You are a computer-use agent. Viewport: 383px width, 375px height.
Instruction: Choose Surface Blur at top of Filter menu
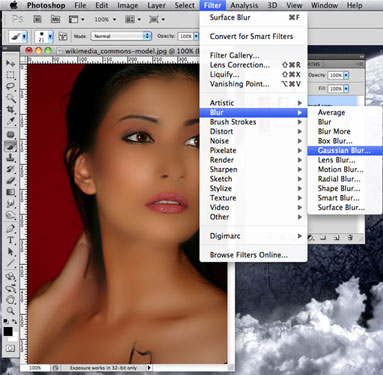[x=253, y=17]
